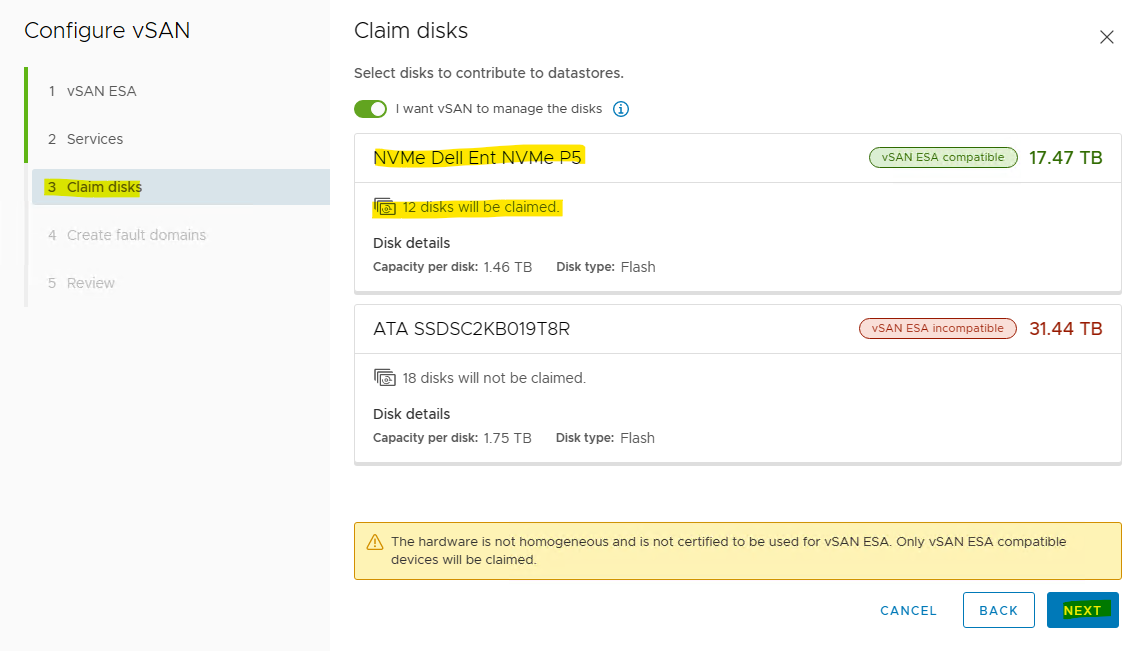
Task: Select step 5 Review
Action: click(x=90, y=283)
